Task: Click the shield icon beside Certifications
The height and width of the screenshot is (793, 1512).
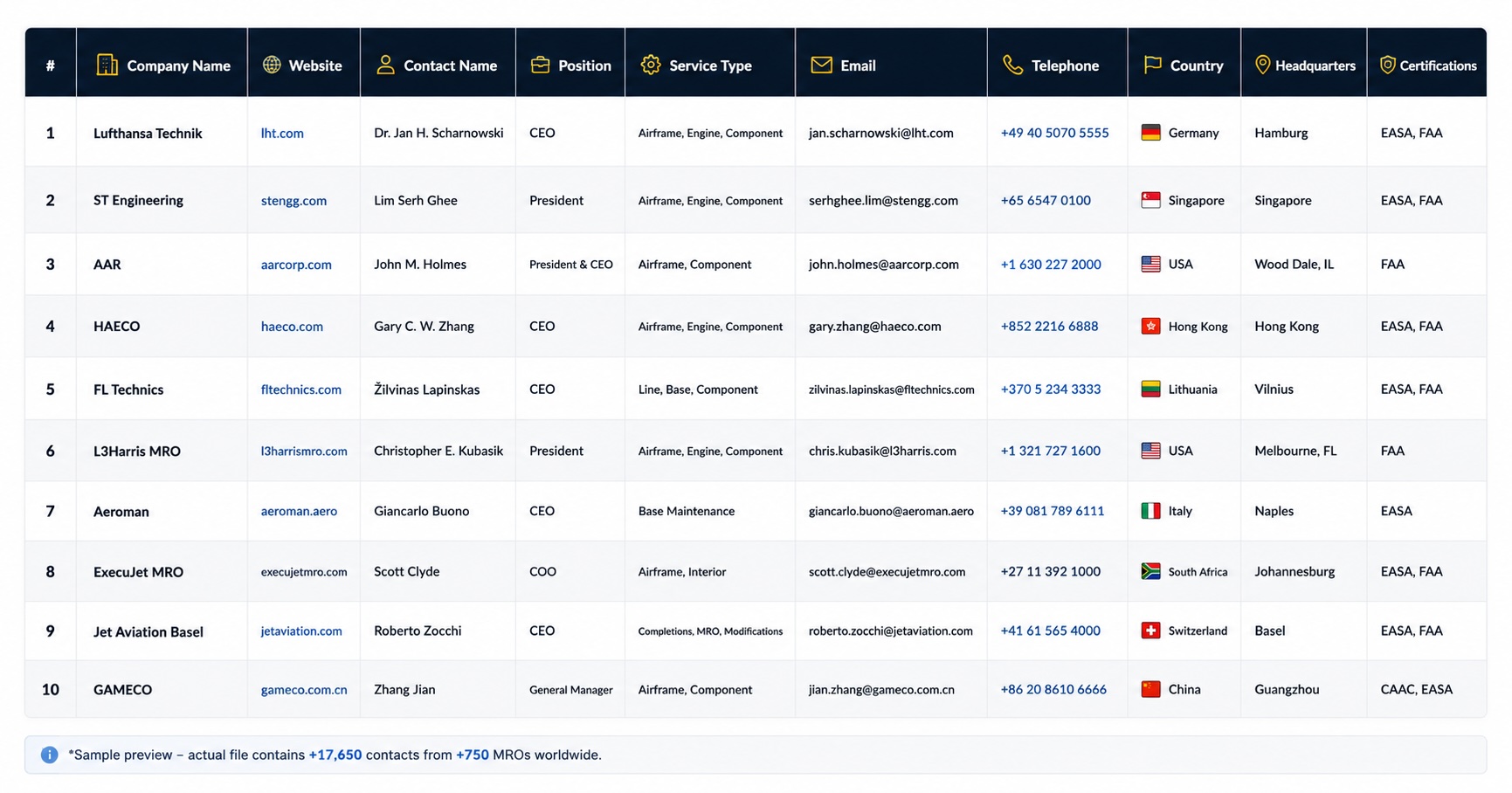Action: tap(1387, 65)
